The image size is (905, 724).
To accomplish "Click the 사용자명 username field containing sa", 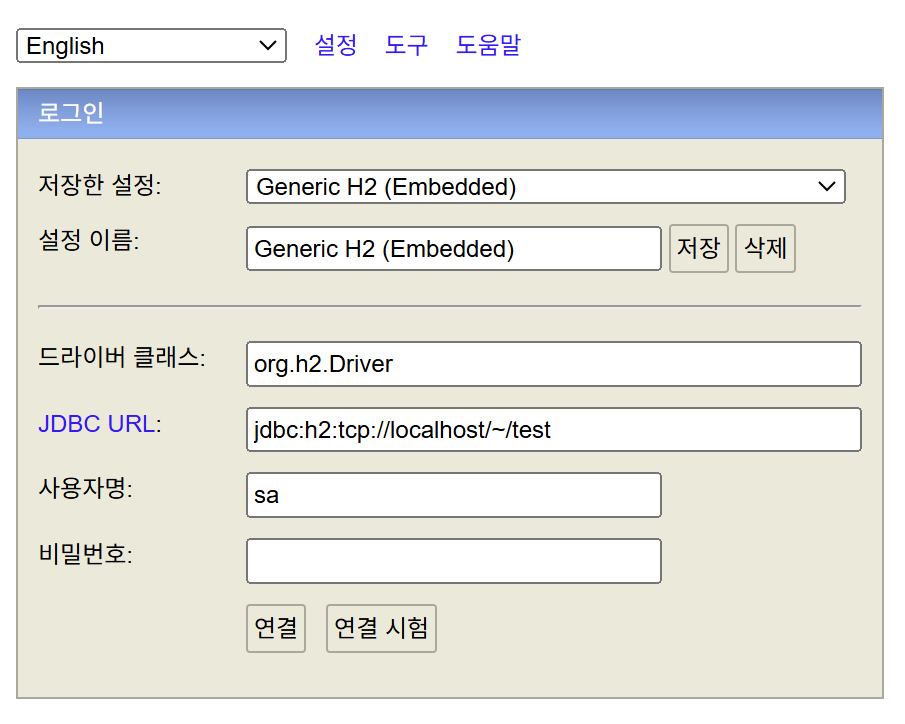I will pos(453,495).
